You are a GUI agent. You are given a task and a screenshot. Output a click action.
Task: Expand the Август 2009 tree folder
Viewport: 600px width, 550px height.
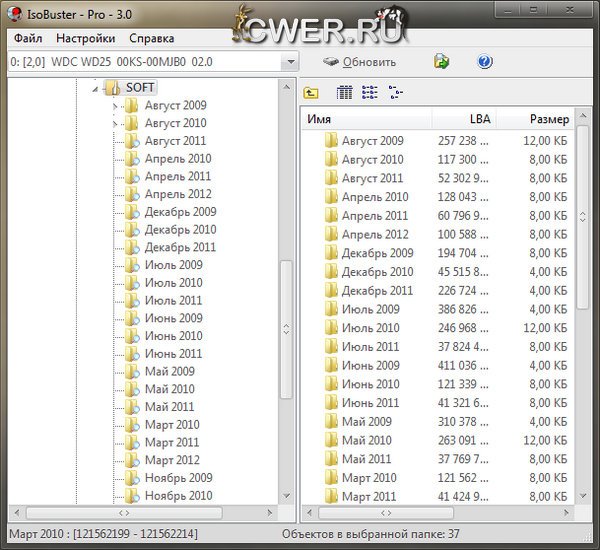click(x=116, y=106)
